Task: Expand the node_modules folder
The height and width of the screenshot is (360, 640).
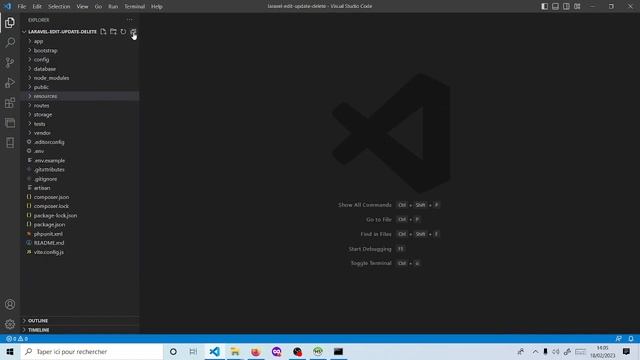Action: [x=80, y=78]
